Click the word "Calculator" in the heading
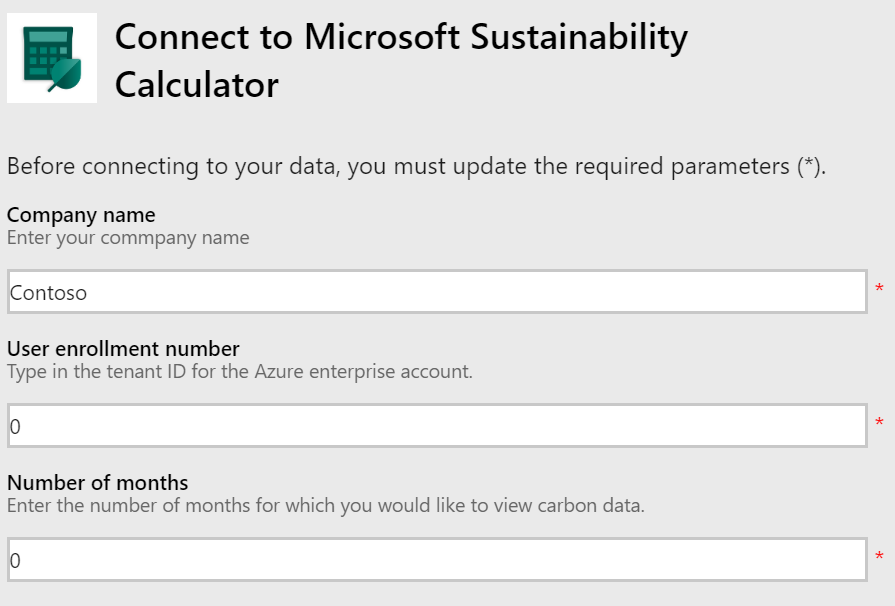The height and width of the screenshot is (606, 895). (x=196, y=85)
